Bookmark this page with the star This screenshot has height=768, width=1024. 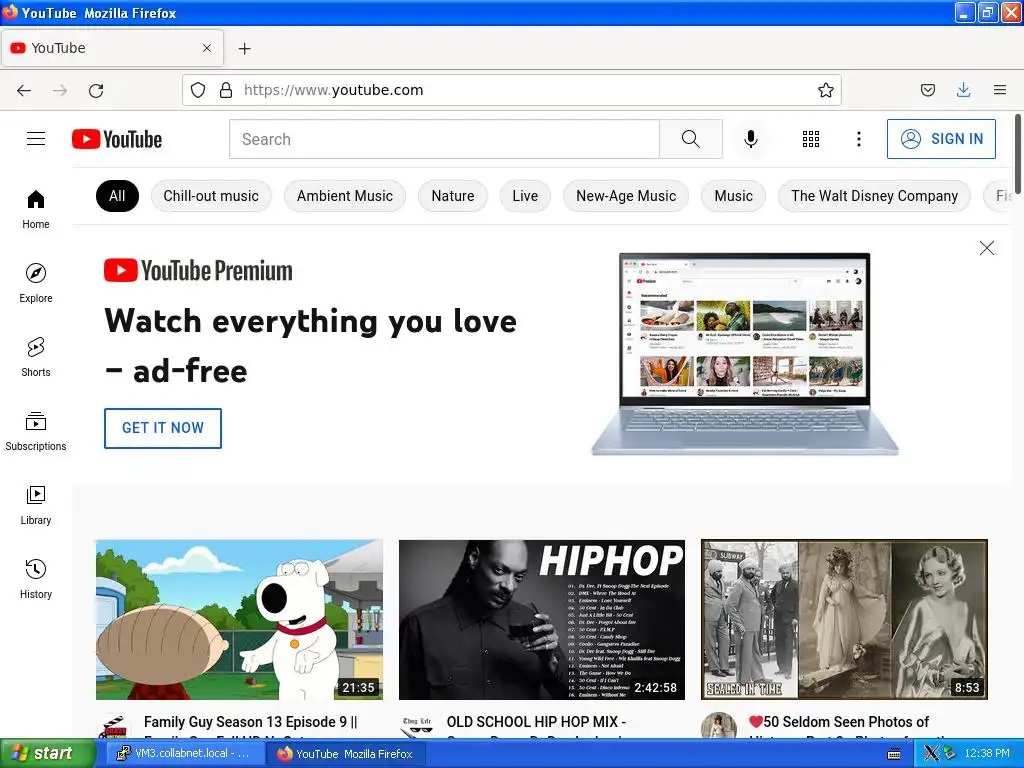coord(825,90)
